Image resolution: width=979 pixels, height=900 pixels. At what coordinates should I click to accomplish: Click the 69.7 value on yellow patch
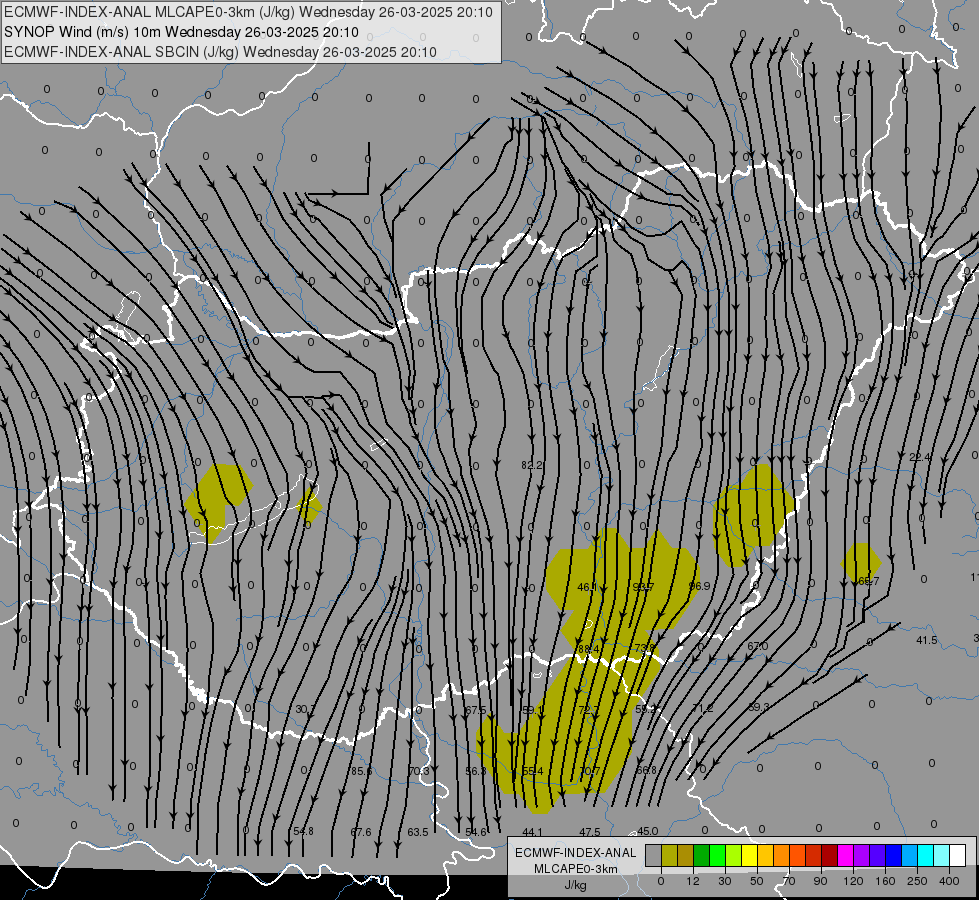click(868, 581)
